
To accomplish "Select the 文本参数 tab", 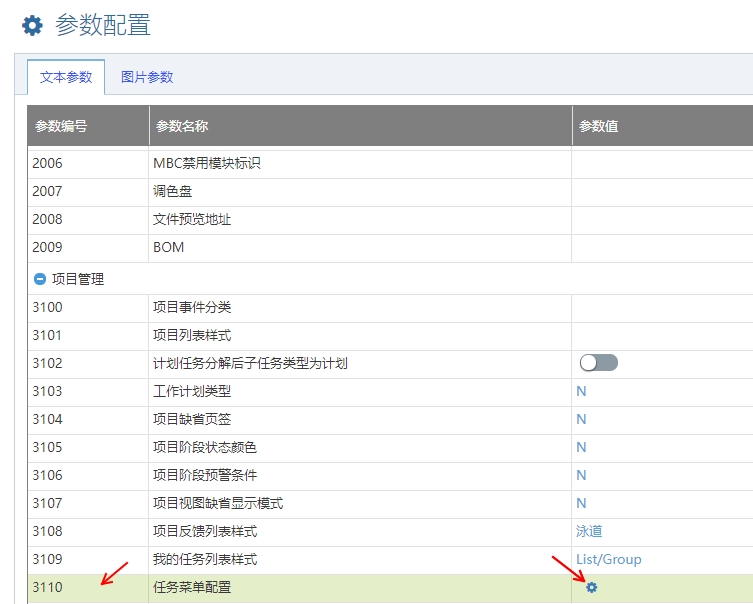I will (x=66, y=77).
